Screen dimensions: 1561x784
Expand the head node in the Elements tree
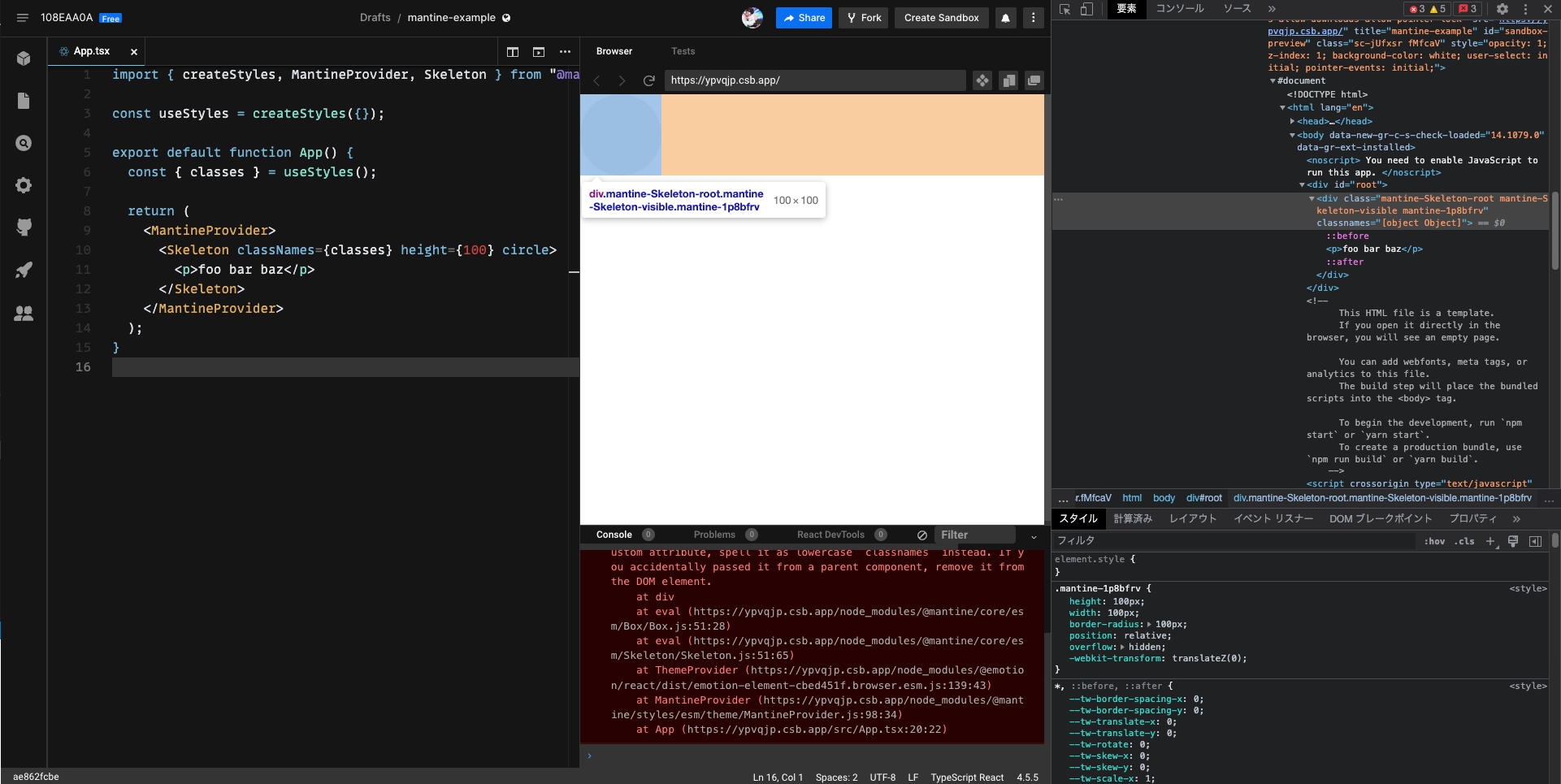point(1292,120)
